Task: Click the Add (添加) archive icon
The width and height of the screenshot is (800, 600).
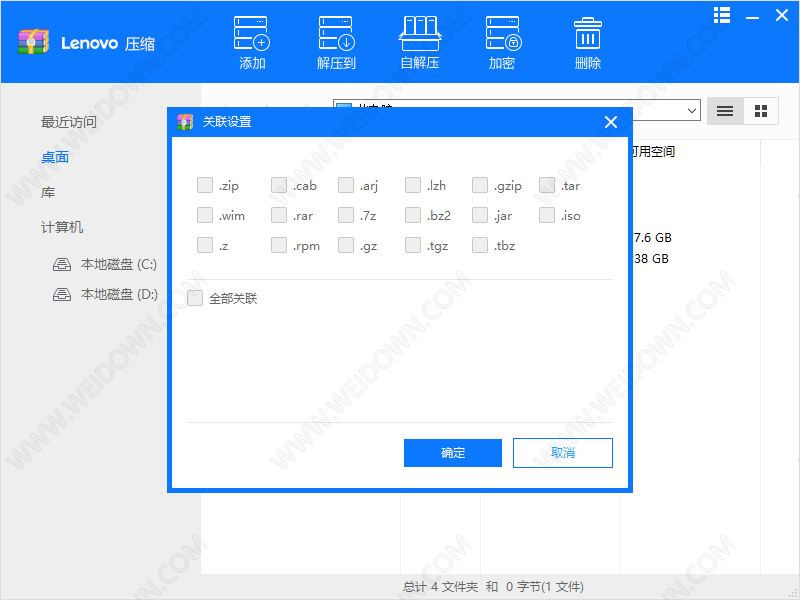Action: coord(252,34)
